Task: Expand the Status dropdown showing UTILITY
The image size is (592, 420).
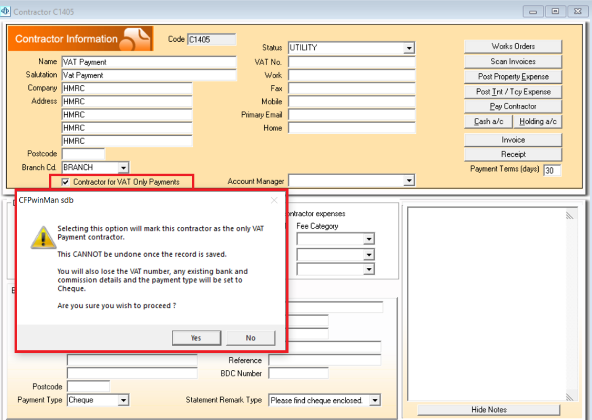Action: point(409,48)
